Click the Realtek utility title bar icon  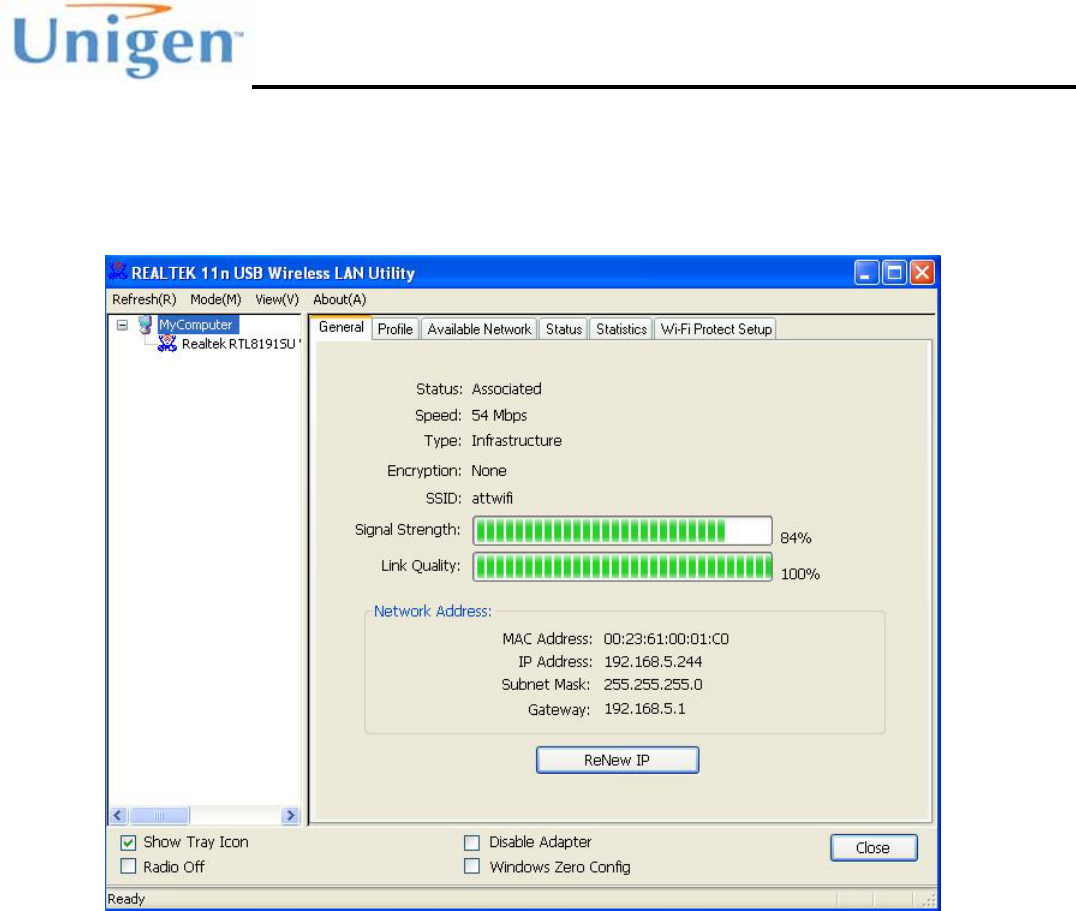click(118, 272)
